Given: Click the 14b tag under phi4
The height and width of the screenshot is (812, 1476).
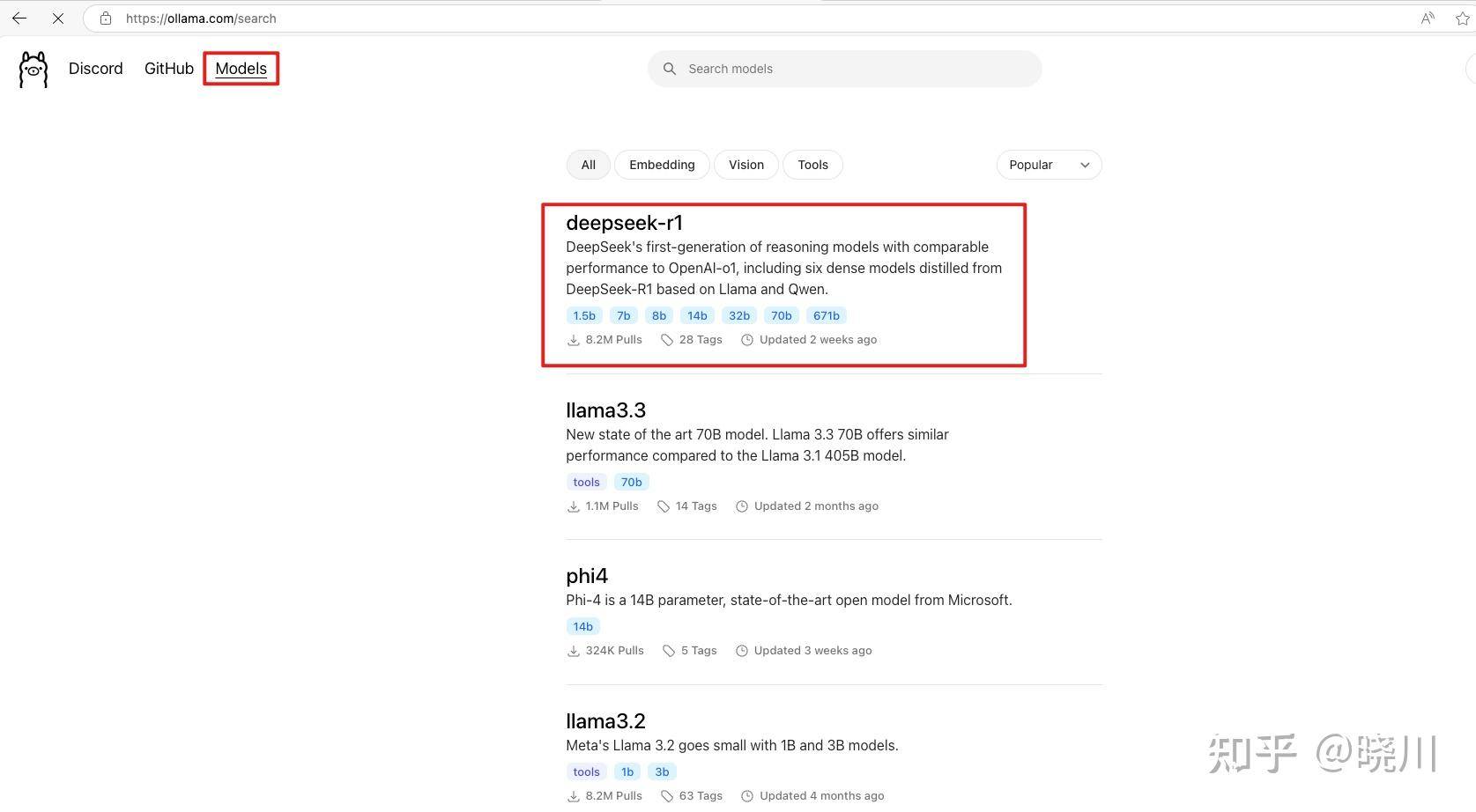Looking at the screenshot, I should (x=583, y=626).
